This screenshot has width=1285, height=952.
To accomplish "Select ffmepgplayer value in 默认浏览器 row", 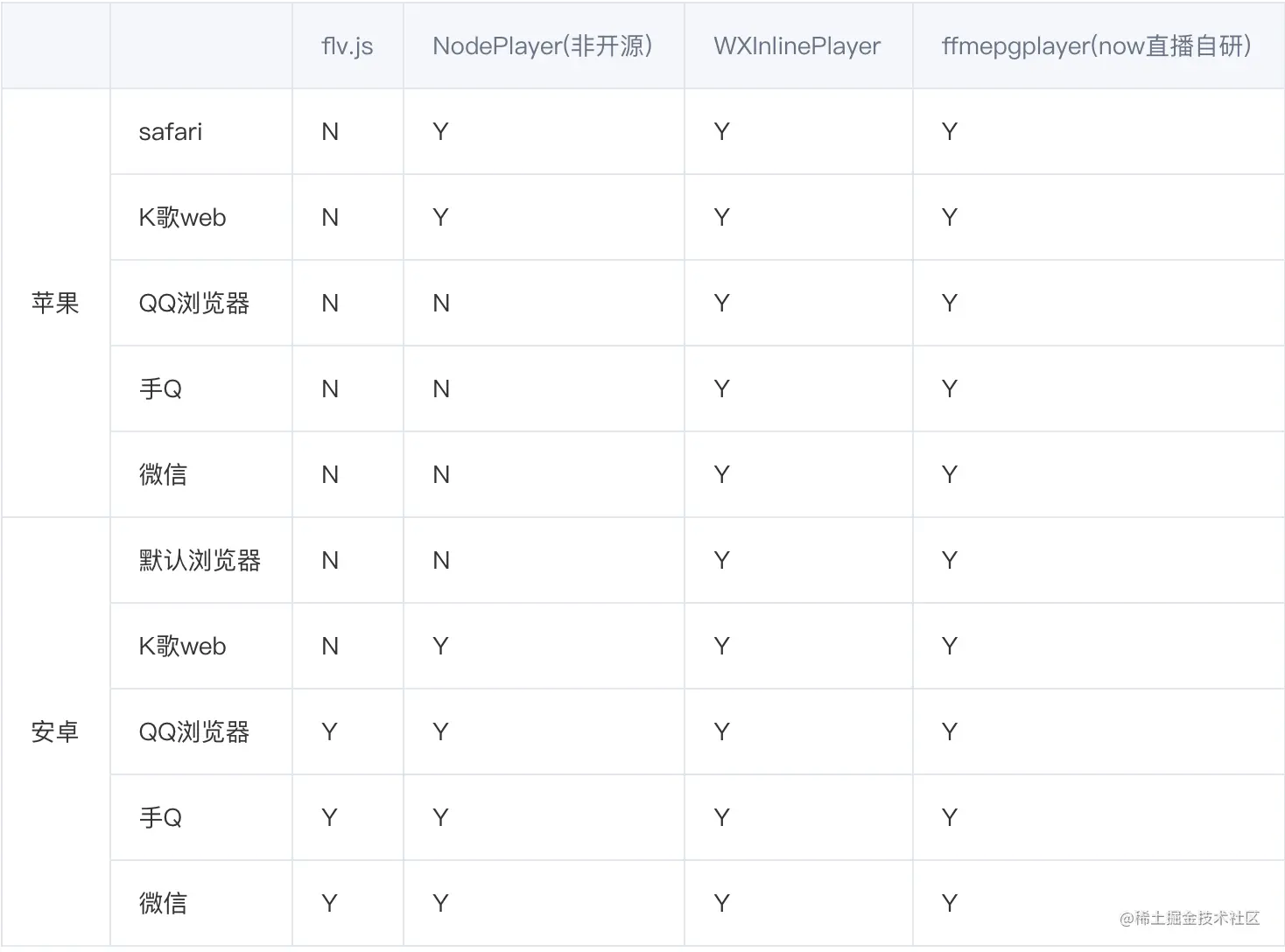I will tap(950, 561).
